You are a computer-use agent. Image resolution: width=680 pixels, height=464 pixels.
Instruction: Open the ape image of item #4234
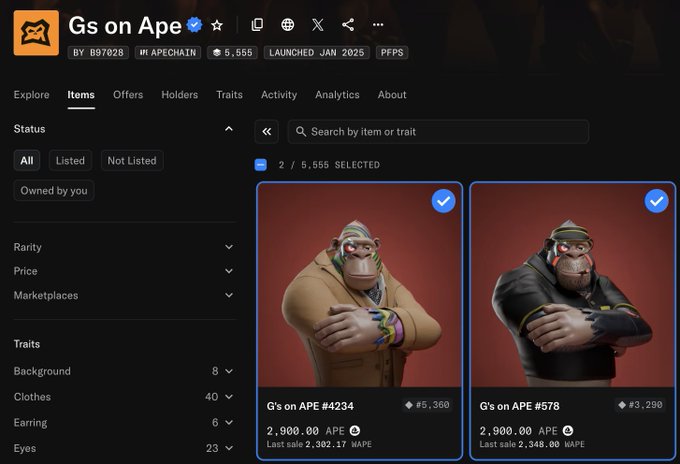click(360, 285)
